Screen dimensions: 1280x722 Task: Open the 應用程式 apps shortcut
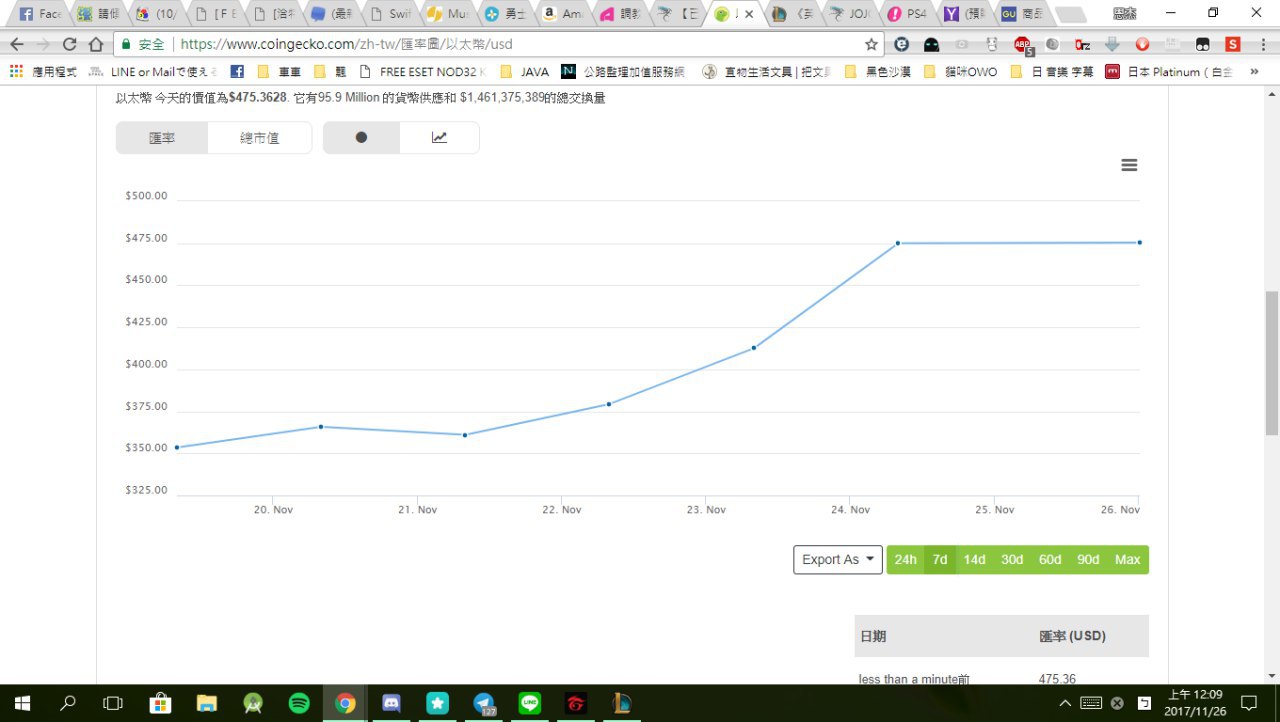43,72
